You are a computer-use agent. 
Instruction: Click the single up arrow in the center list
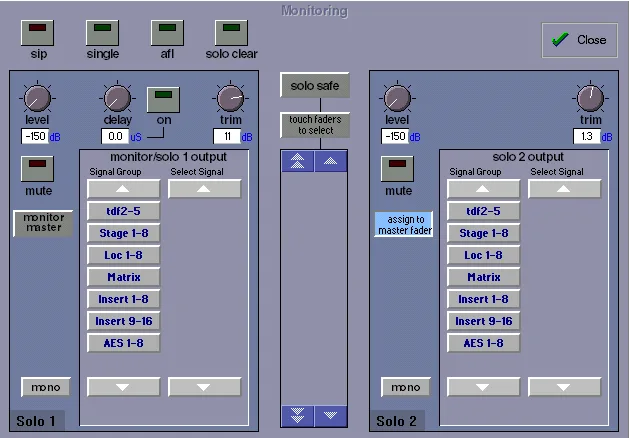[x=331, y=161]
